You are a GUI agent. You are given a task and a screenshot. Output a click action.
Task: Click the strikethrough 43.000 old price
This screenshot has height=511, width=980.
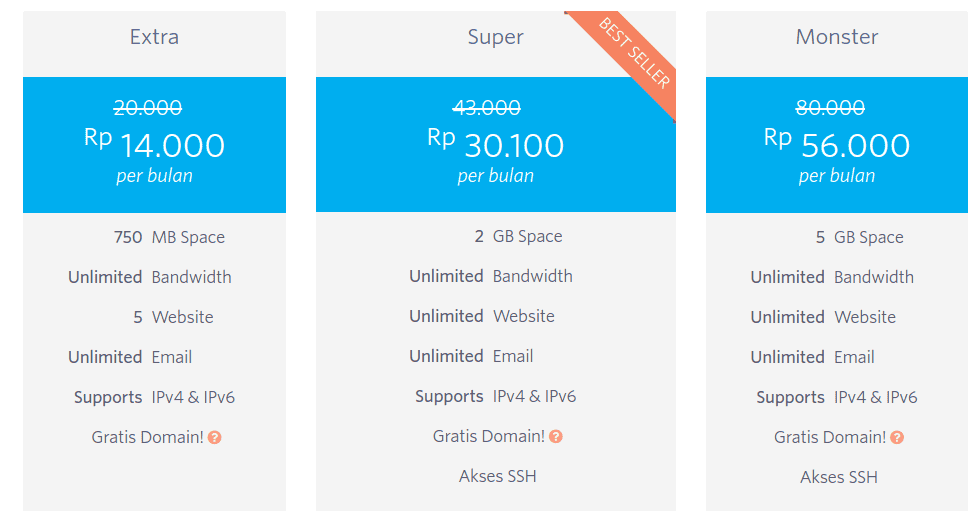click(487, 108)
